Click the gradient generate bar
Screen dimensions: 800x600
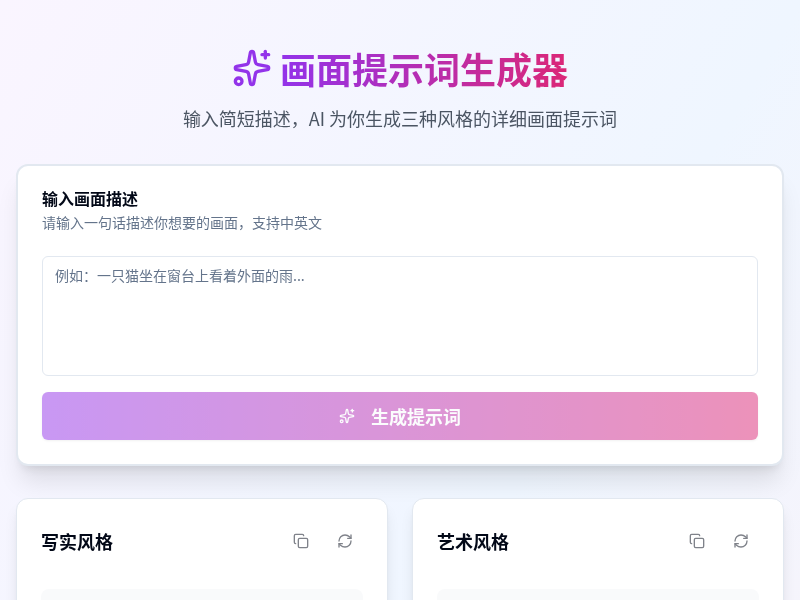[x=400, y=416]
